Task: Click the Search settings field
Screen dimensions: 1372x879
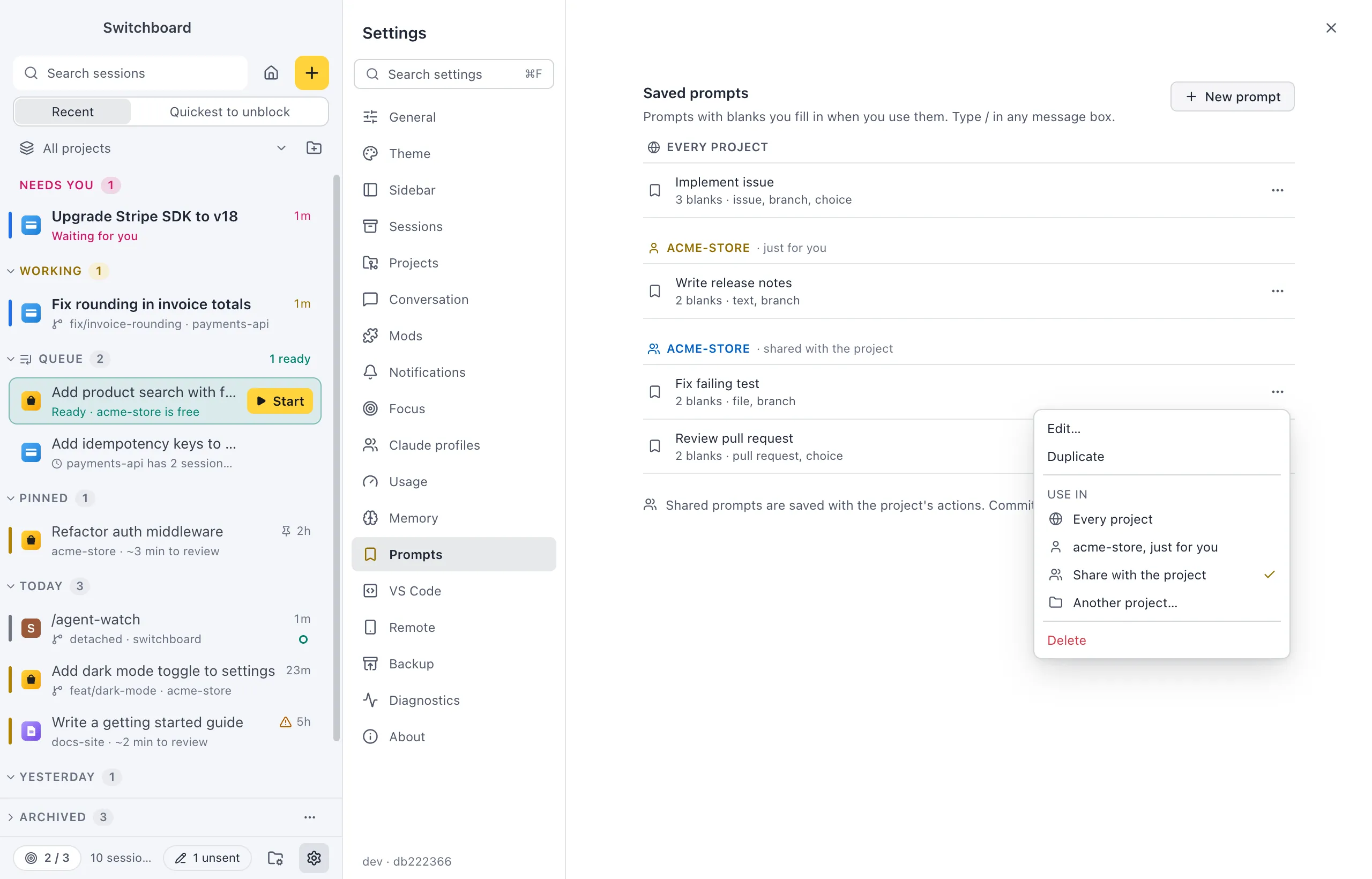Action: [454, 74]
